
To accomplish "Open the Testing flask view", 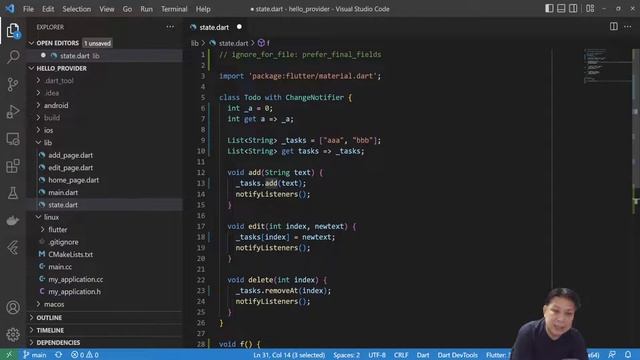I will (x=13, y=193).
